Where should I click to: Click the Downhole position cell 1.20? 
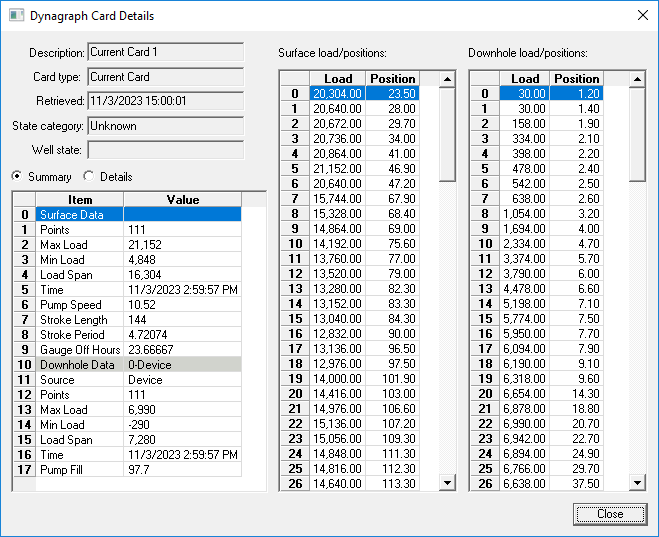click(x=577, y=93)
